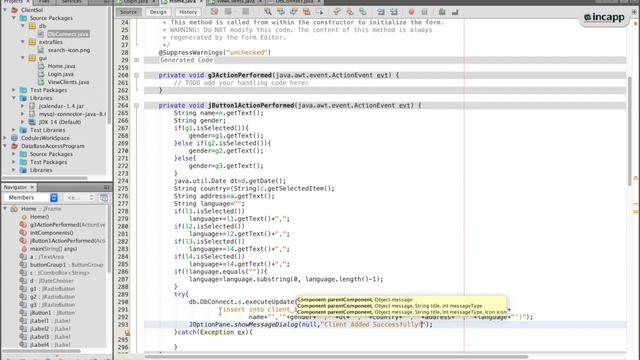Expand Test Packages under ClientSol

coord(14,90)
